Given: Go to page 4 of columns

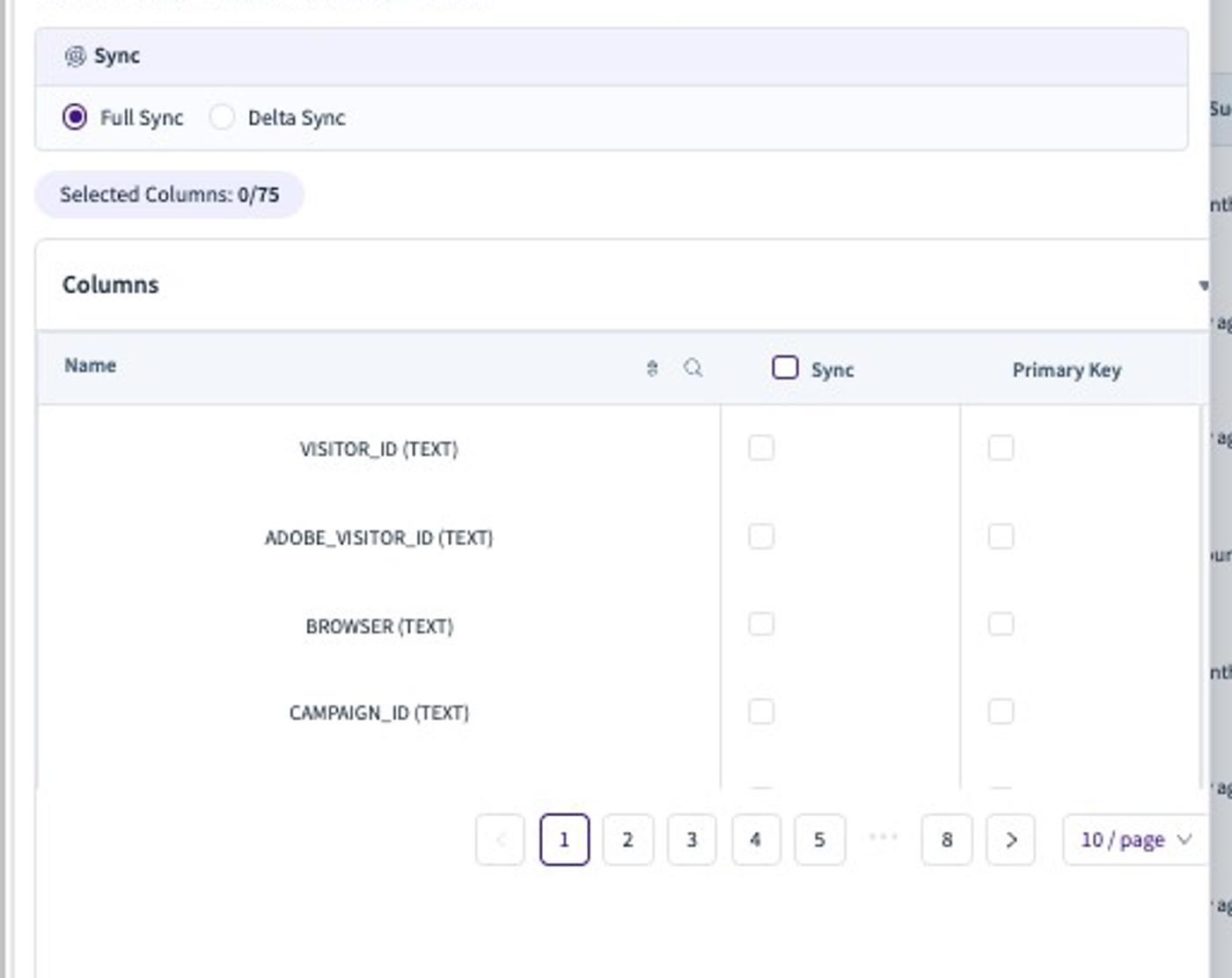Looking at the screenshot, I should click(x=756, y=840).
